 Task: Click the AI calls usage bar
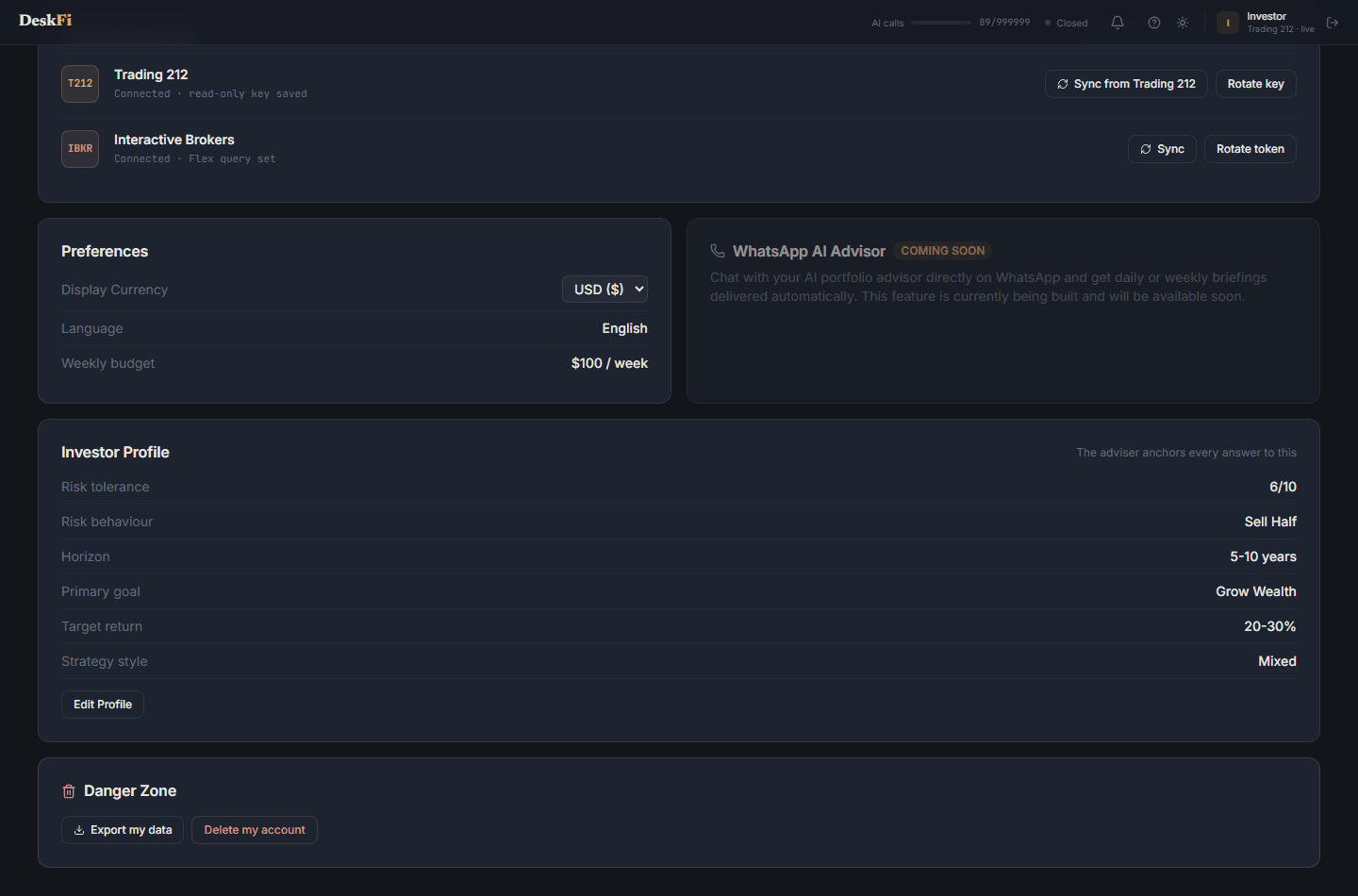[x=941, y=23]
